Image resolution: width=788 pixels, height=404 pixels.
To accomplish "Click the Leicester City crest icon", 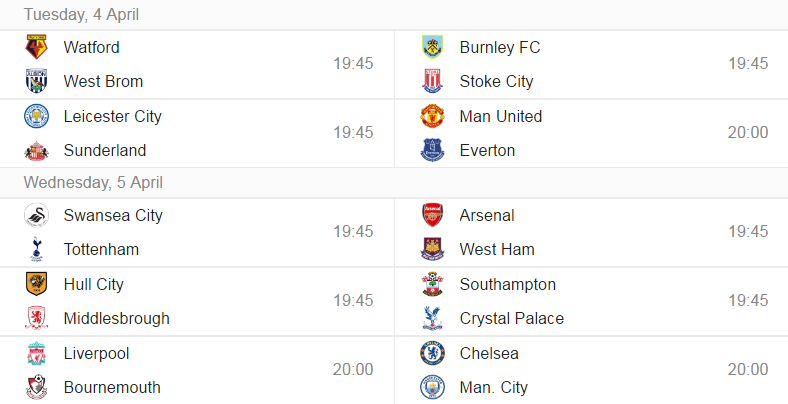I will point(37,116).
